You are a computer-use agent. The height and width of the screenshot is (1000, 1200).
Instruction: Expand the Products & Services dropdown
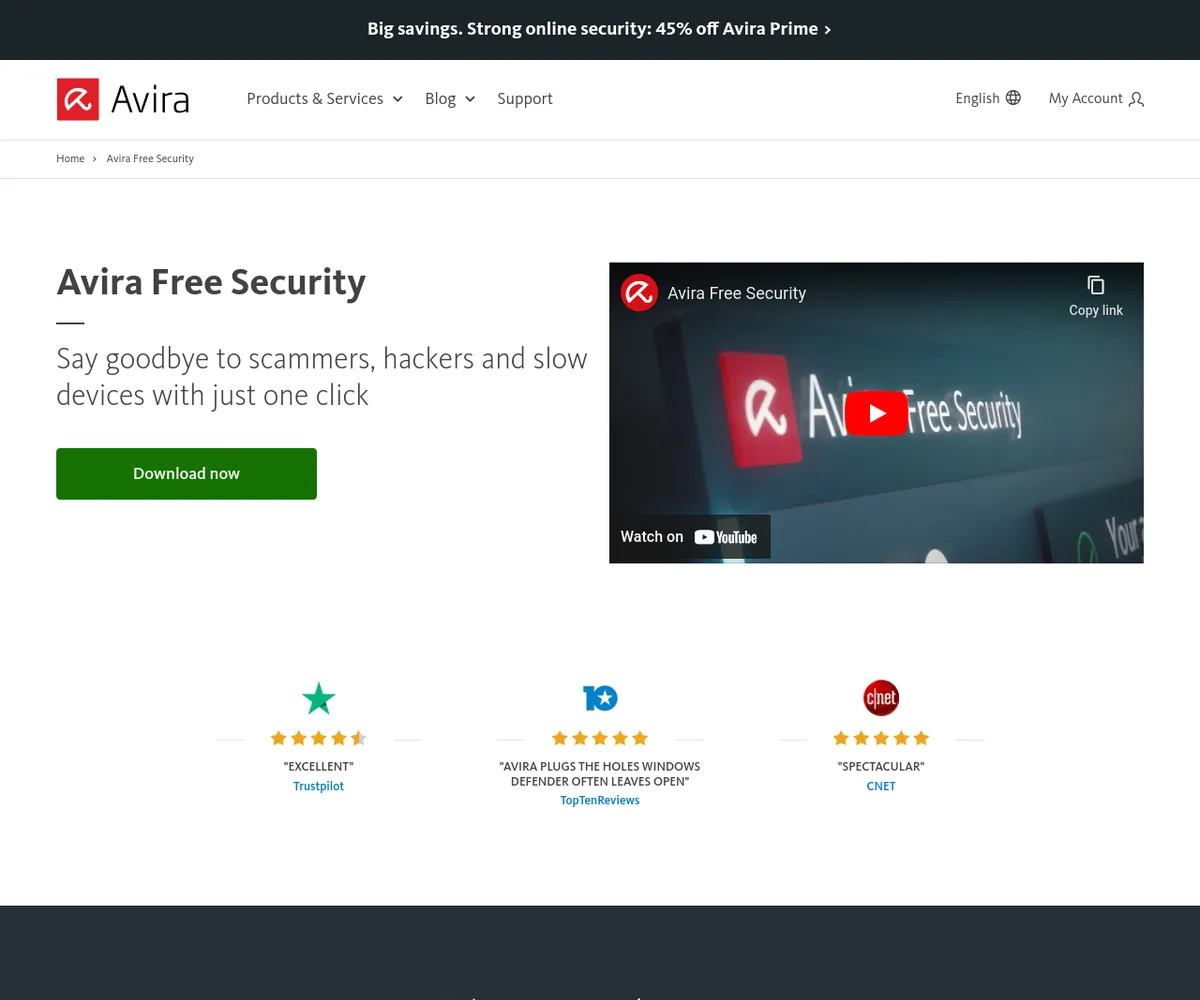pos(324,99)
